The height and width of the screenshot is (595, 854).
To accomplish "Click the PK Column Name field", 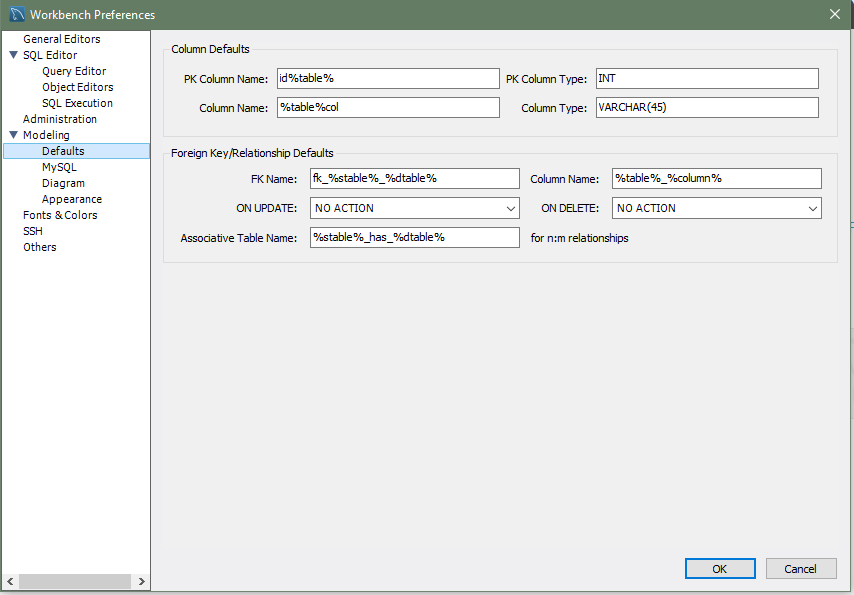I will click(x=388, y=78).
